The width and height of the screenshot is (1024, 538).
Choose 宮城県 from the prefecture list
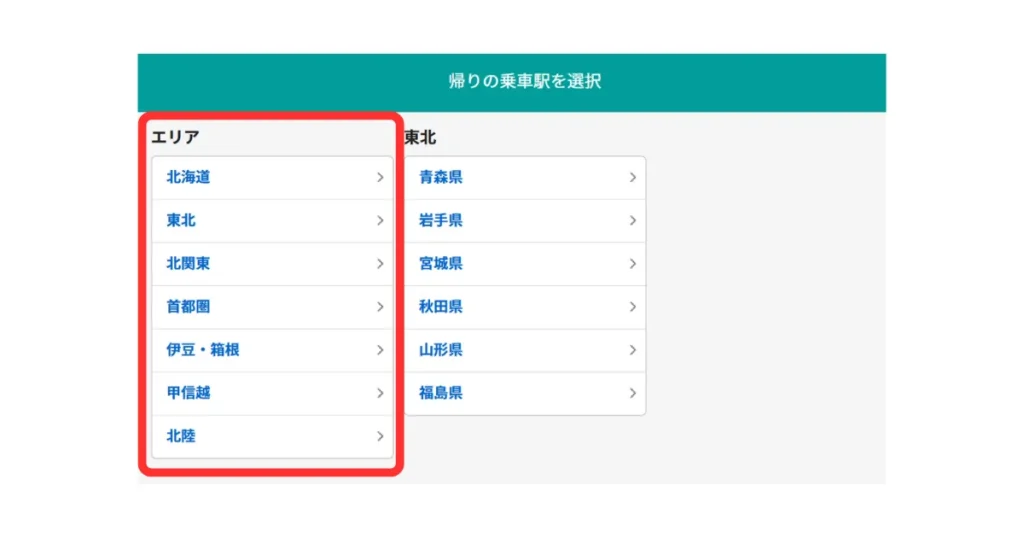coord(441,264)
